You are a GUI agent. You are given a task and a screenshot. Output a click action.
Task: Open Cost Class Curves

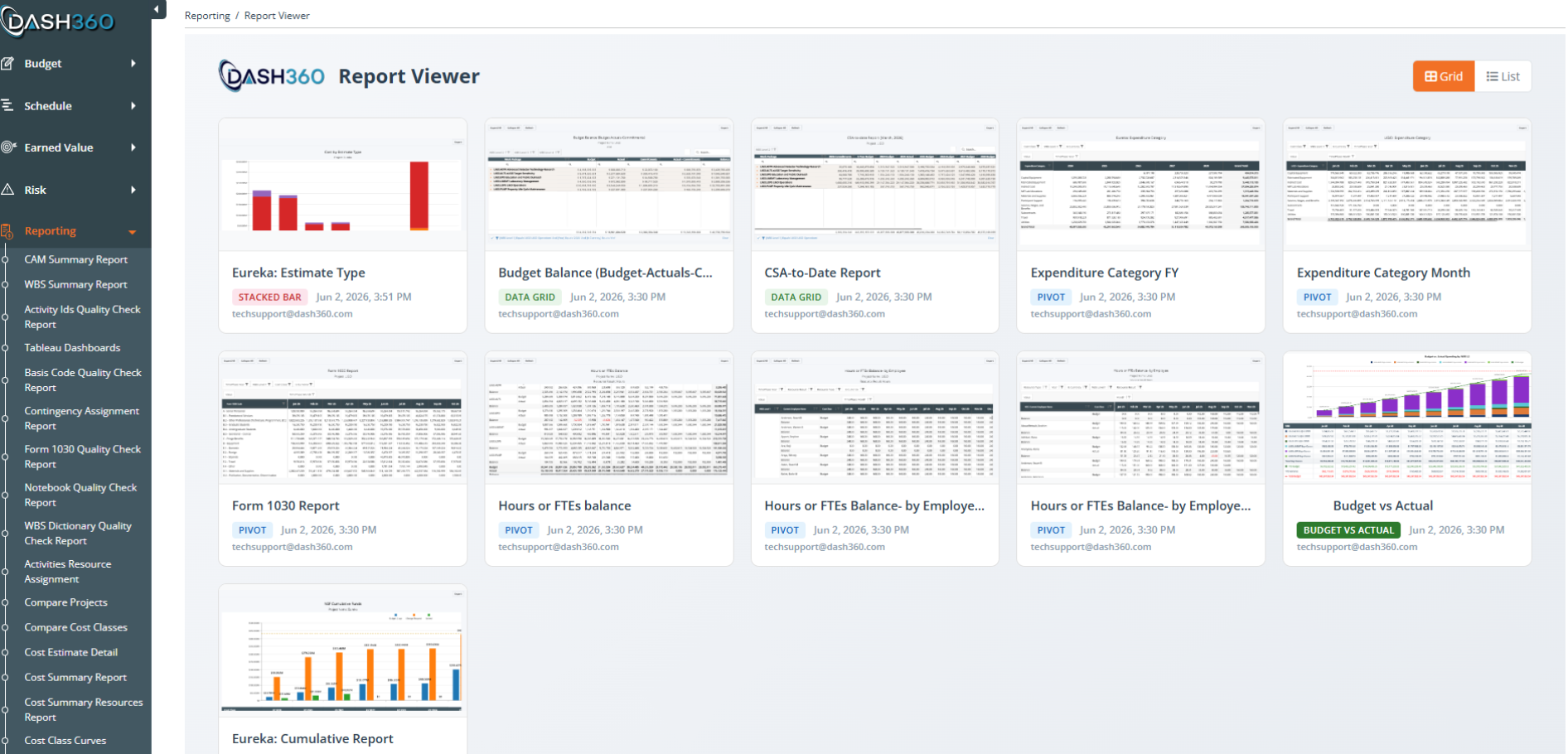point(65,741)
